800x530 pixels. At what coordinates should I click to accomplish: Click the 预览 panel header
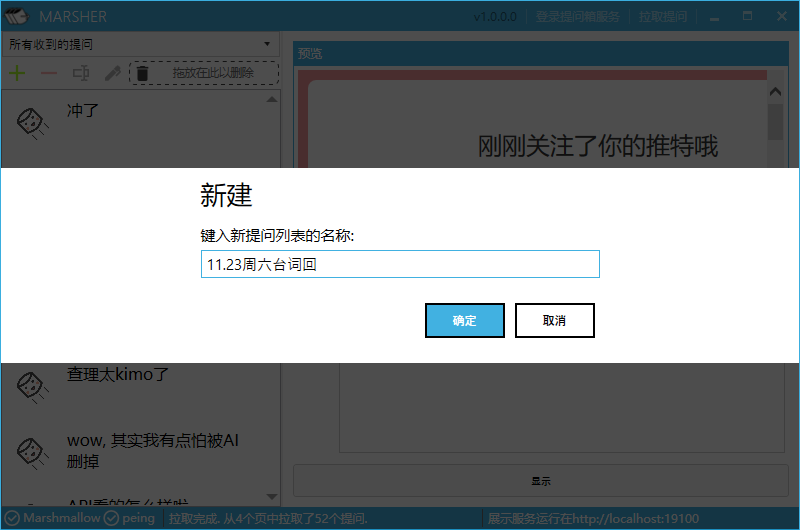(x=541, y=53)
